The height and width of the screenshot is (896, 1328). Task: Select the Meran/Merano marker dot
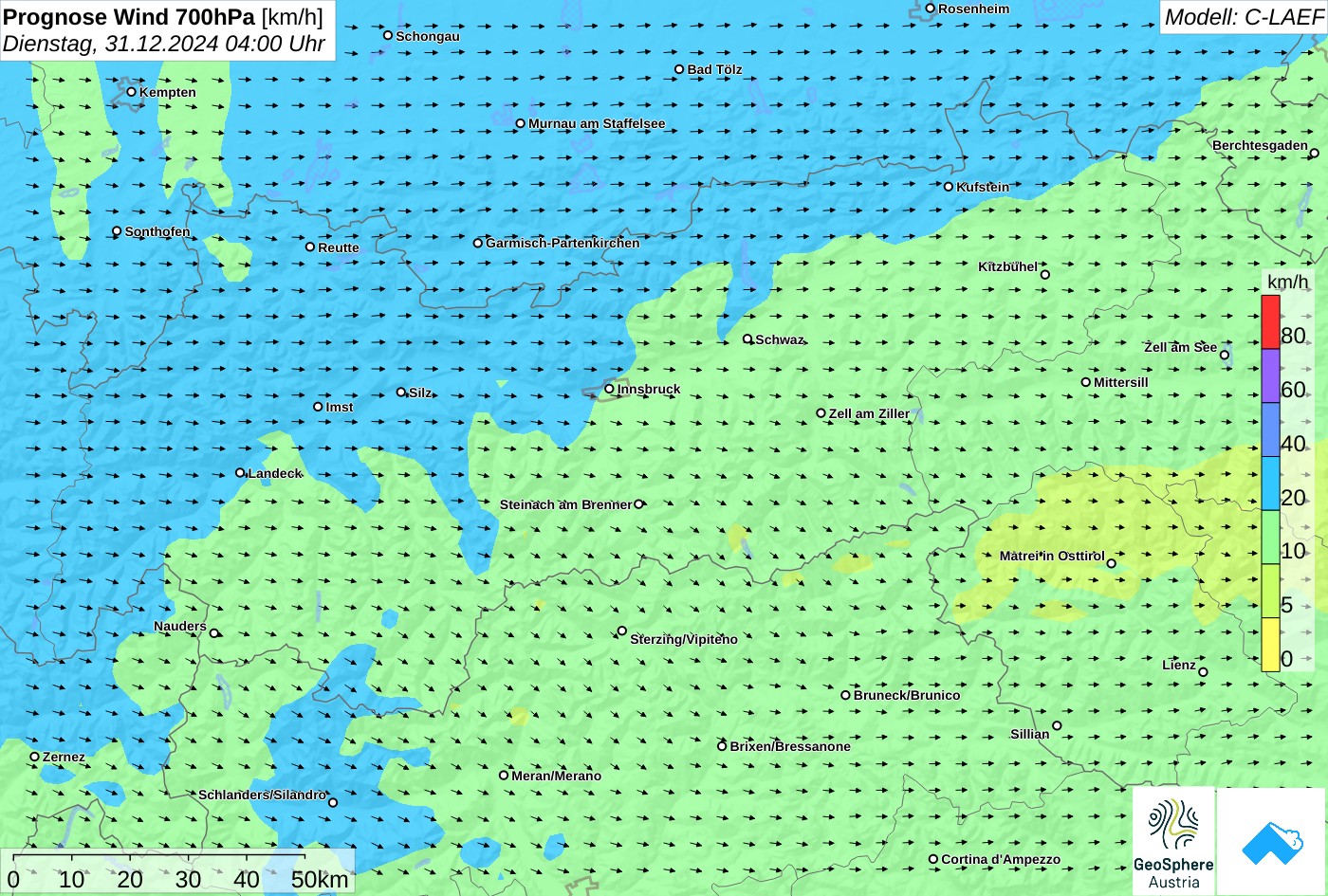coord(504,776)
